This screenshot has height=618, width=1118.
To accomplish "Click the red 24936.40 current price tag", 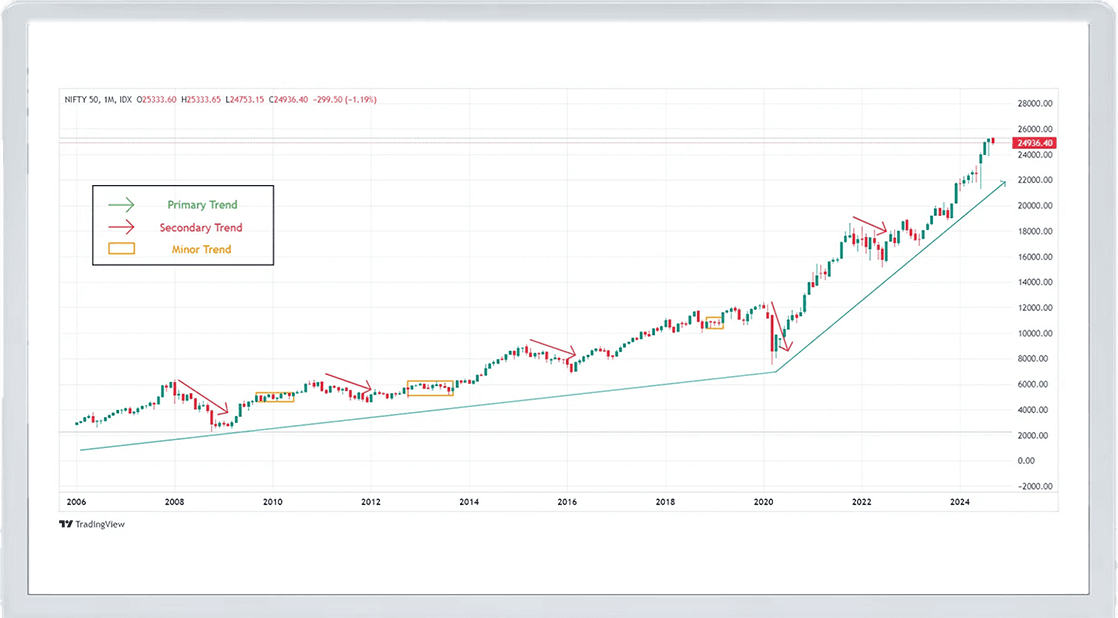I will coord(1033,143).
